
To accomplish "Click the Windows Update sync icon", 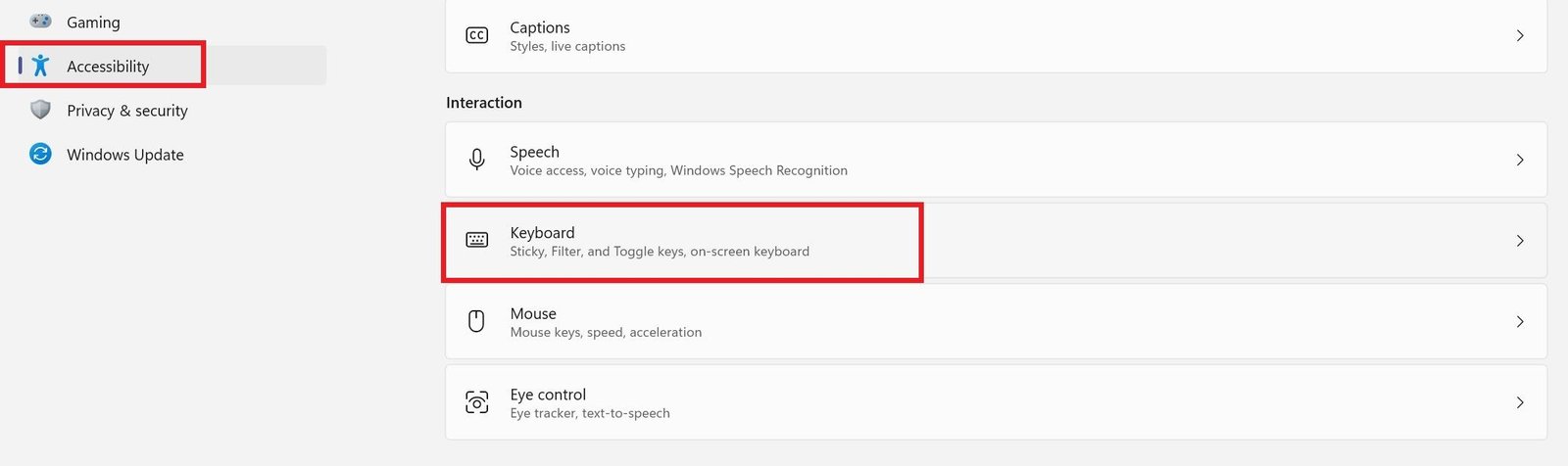I will [40, 154].
